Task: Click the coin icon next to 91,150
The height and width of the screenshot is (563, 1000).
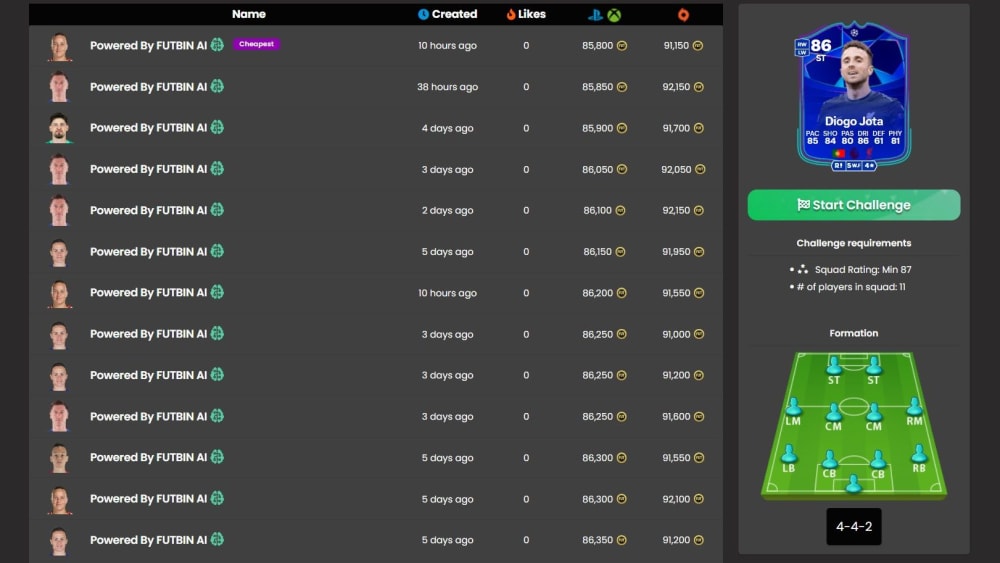Action: (698, 46)
